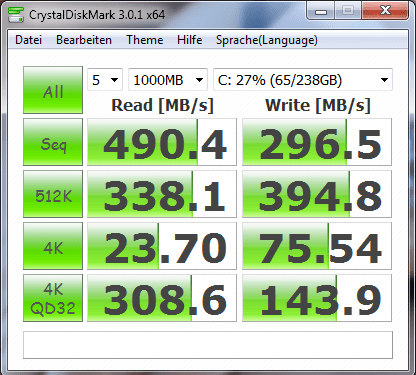Expand the drive dropdown C: 27% (65/238GB)

point(303,80)
